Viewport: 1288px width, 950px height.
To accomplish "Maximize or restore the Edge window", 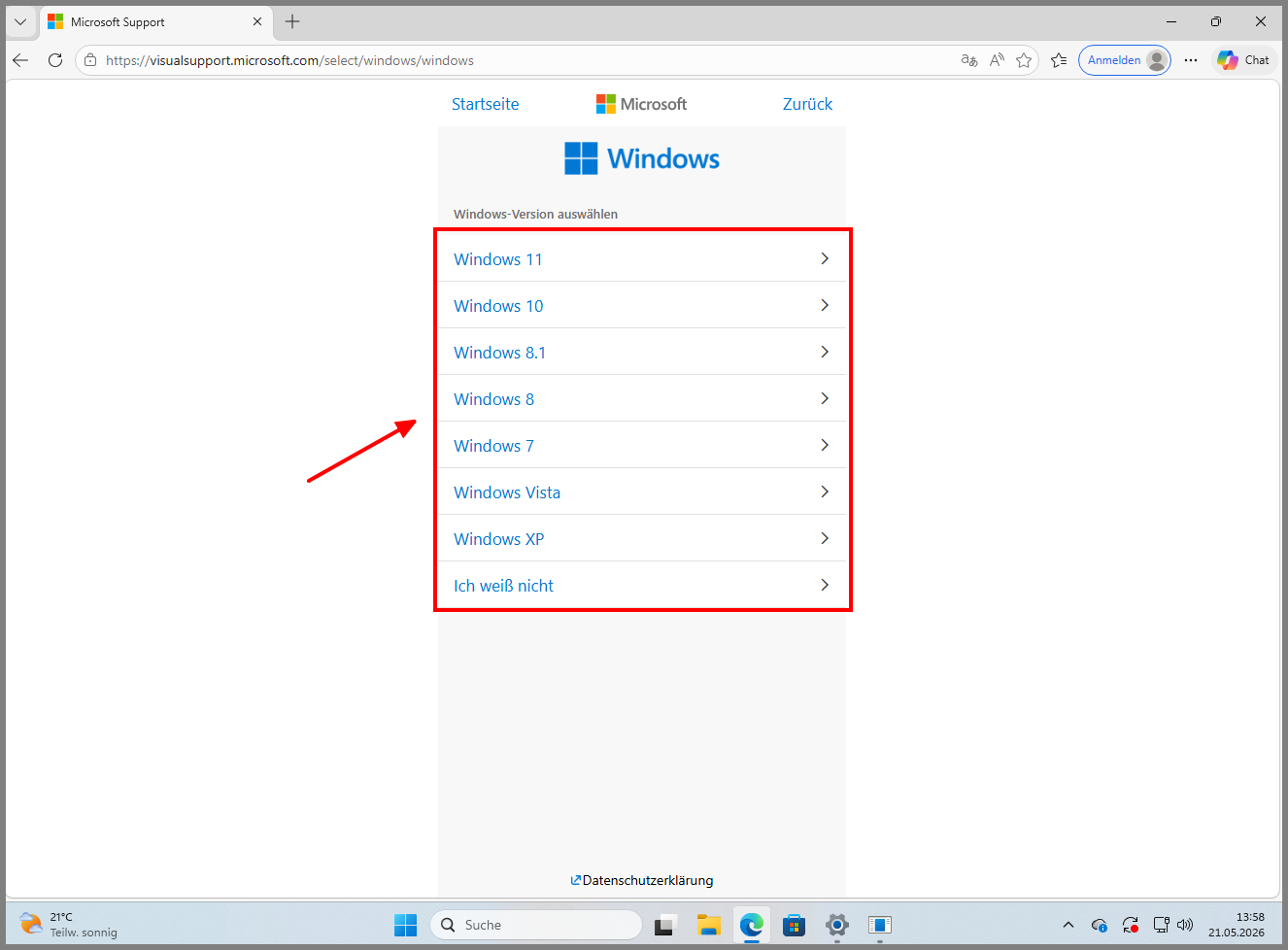I will tap(1216, 21).
